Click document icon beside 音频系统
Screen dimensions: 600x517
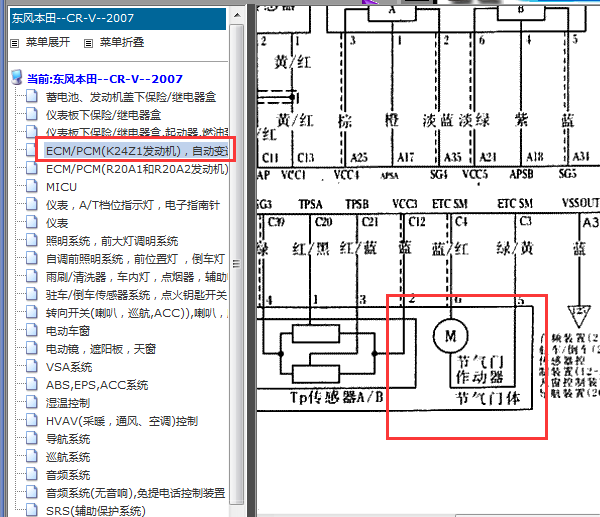pyautogui.click(x=32, y=474)
